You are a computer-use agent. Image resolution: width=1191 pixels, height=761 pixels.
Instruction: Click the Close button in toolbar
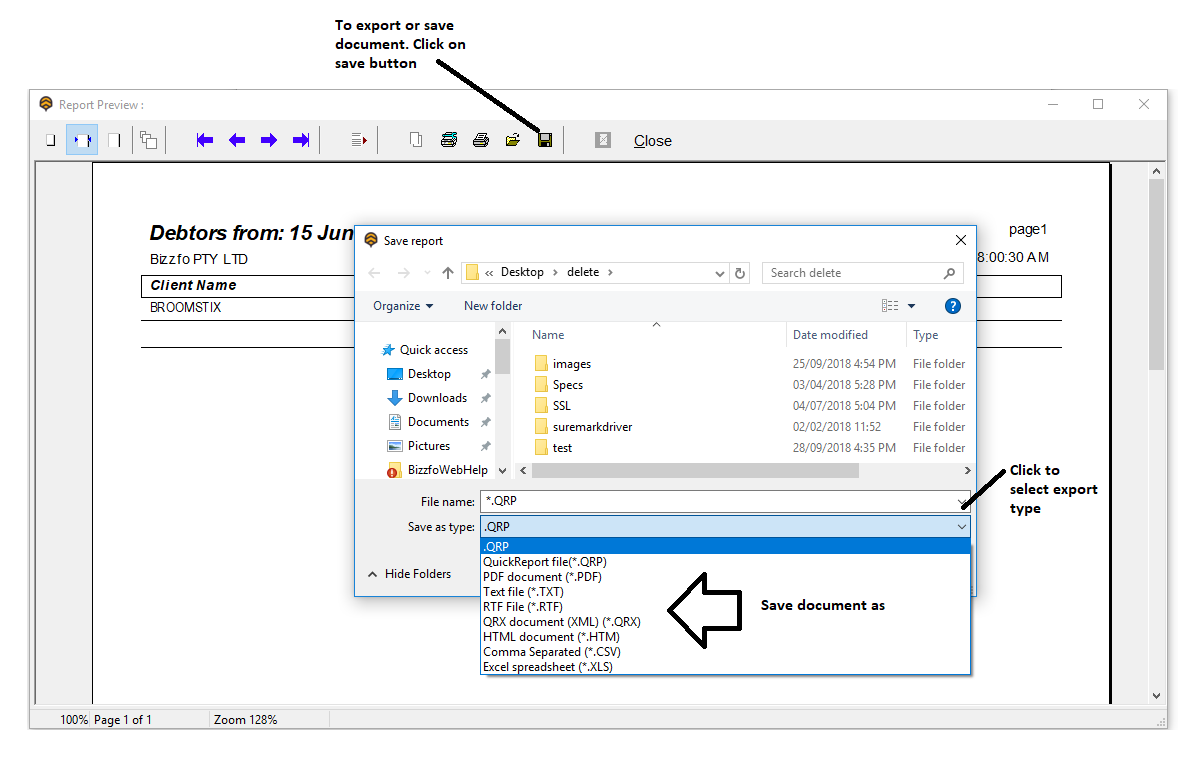(x=652, y=141)
